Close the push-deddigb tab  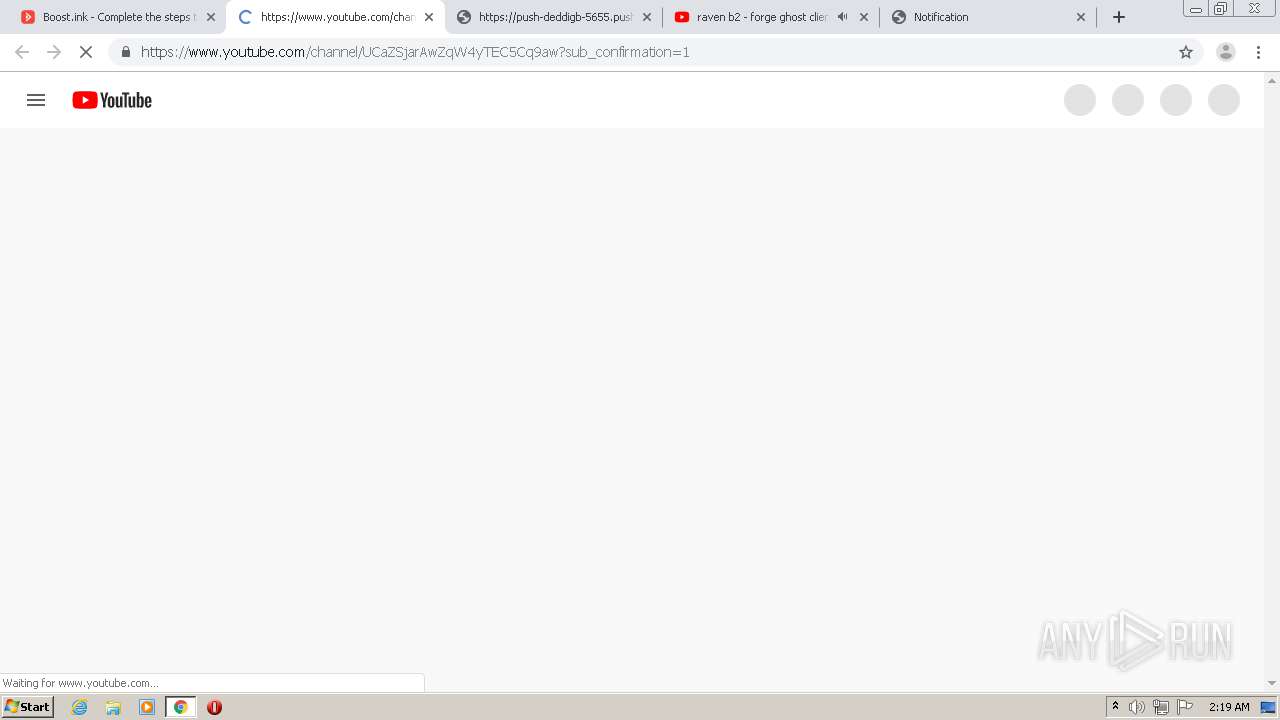pos(647,17)
